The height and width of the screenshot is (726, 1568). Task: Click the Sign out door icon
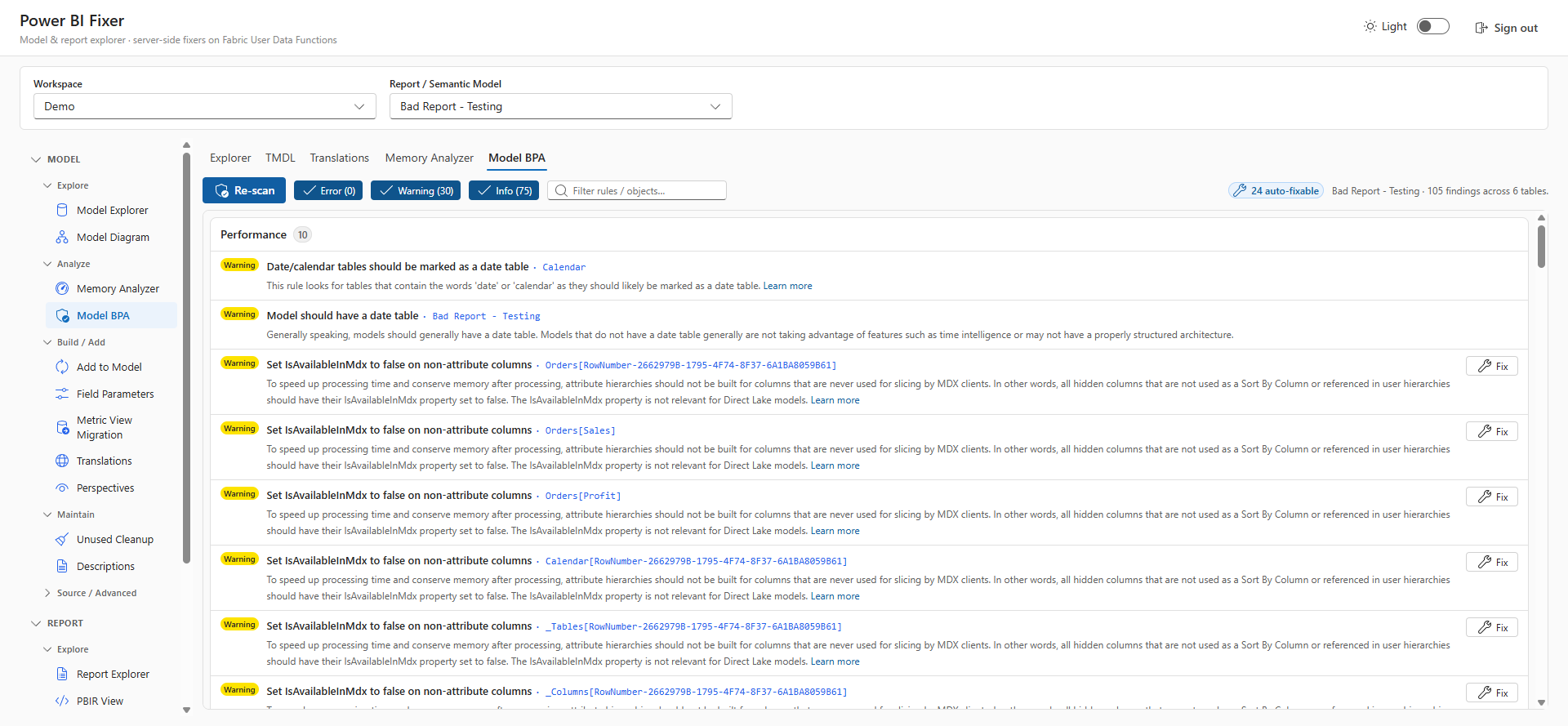pos(1481,28)
